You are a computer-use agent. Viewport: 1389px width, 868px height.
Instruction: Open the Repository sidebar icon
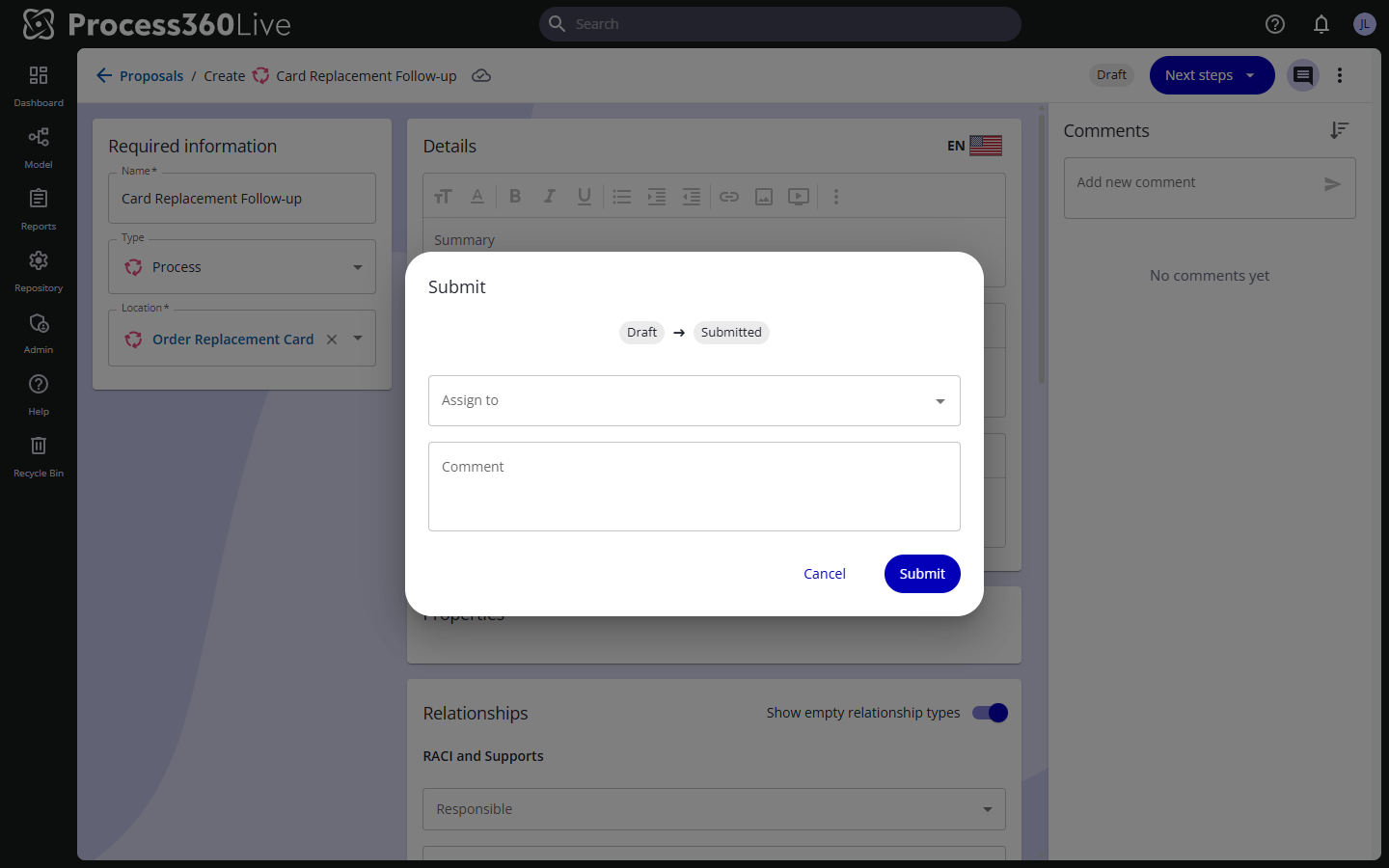[x=39, y=270]
